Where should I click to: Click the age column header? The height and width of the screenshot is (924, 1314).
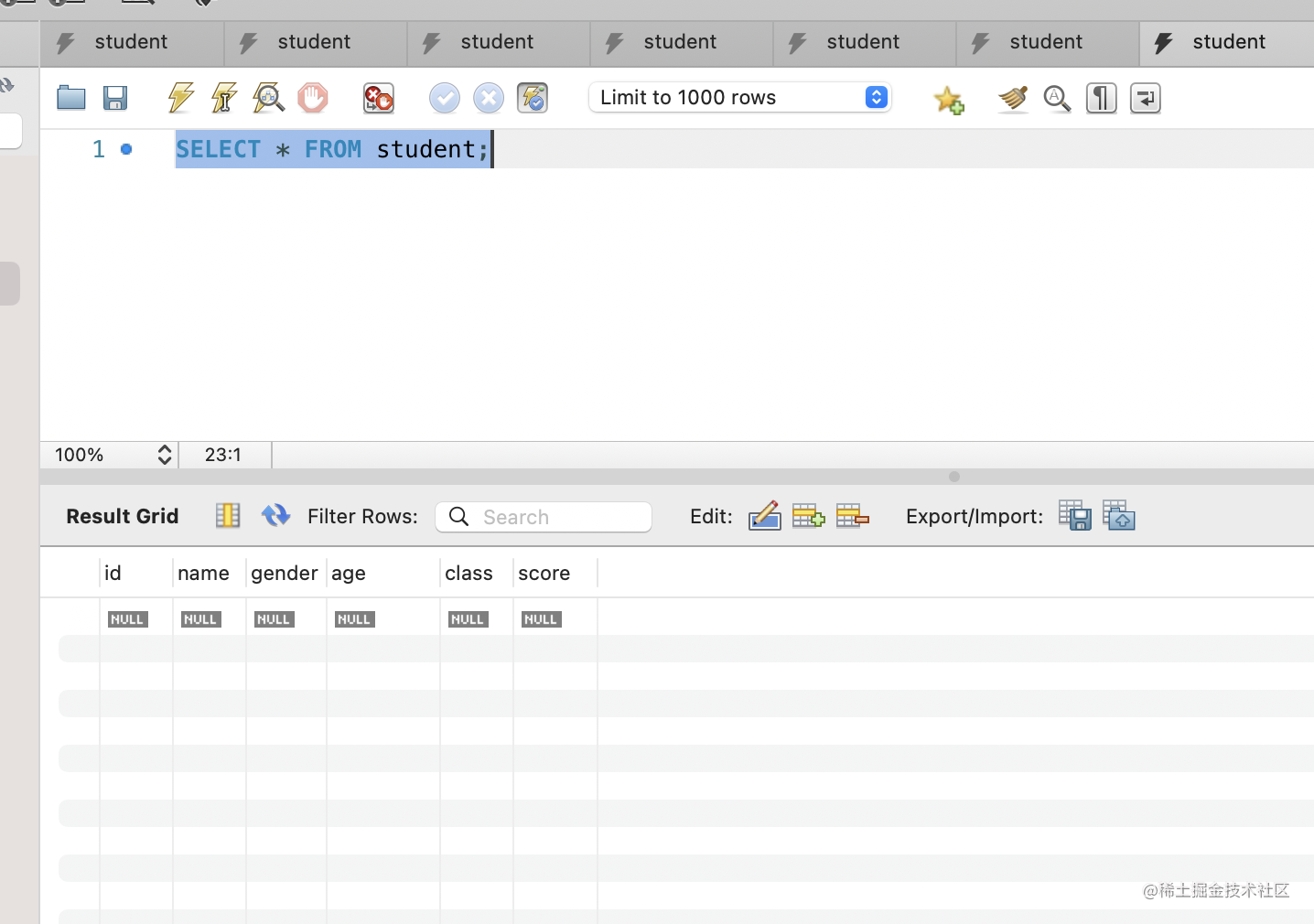(383, 574)
